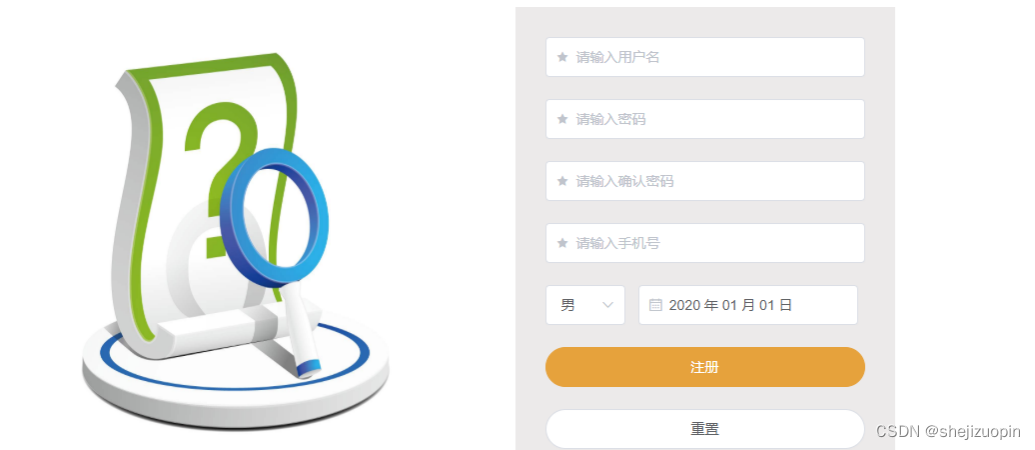Open the calendar icon in date field
This screenshot has width=1035, height=450.
coord(655,305)
